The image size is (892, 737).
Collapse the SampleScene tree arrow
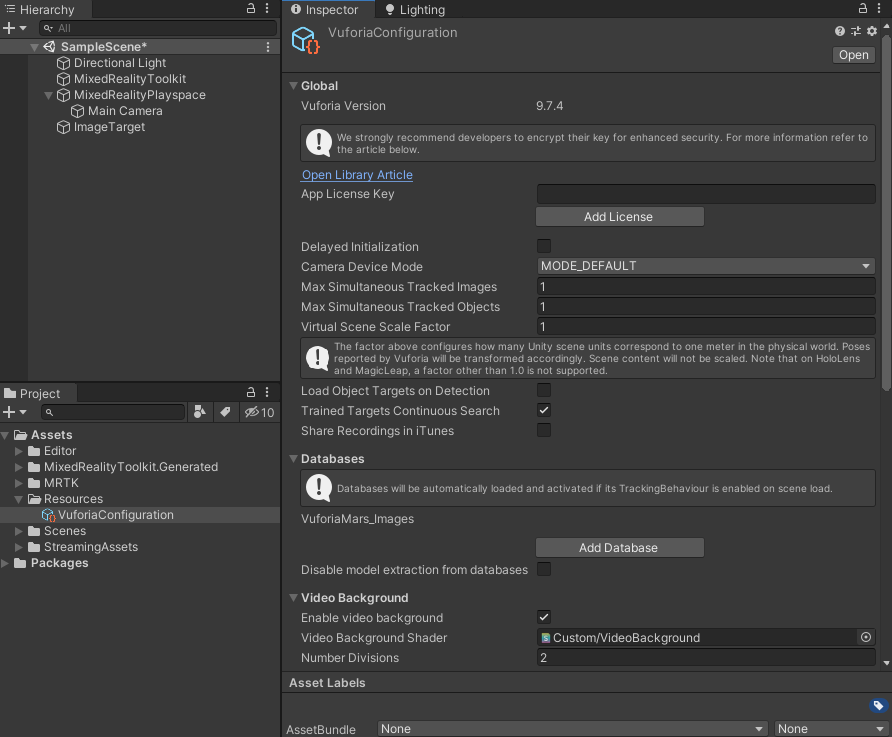coord(35,47)
